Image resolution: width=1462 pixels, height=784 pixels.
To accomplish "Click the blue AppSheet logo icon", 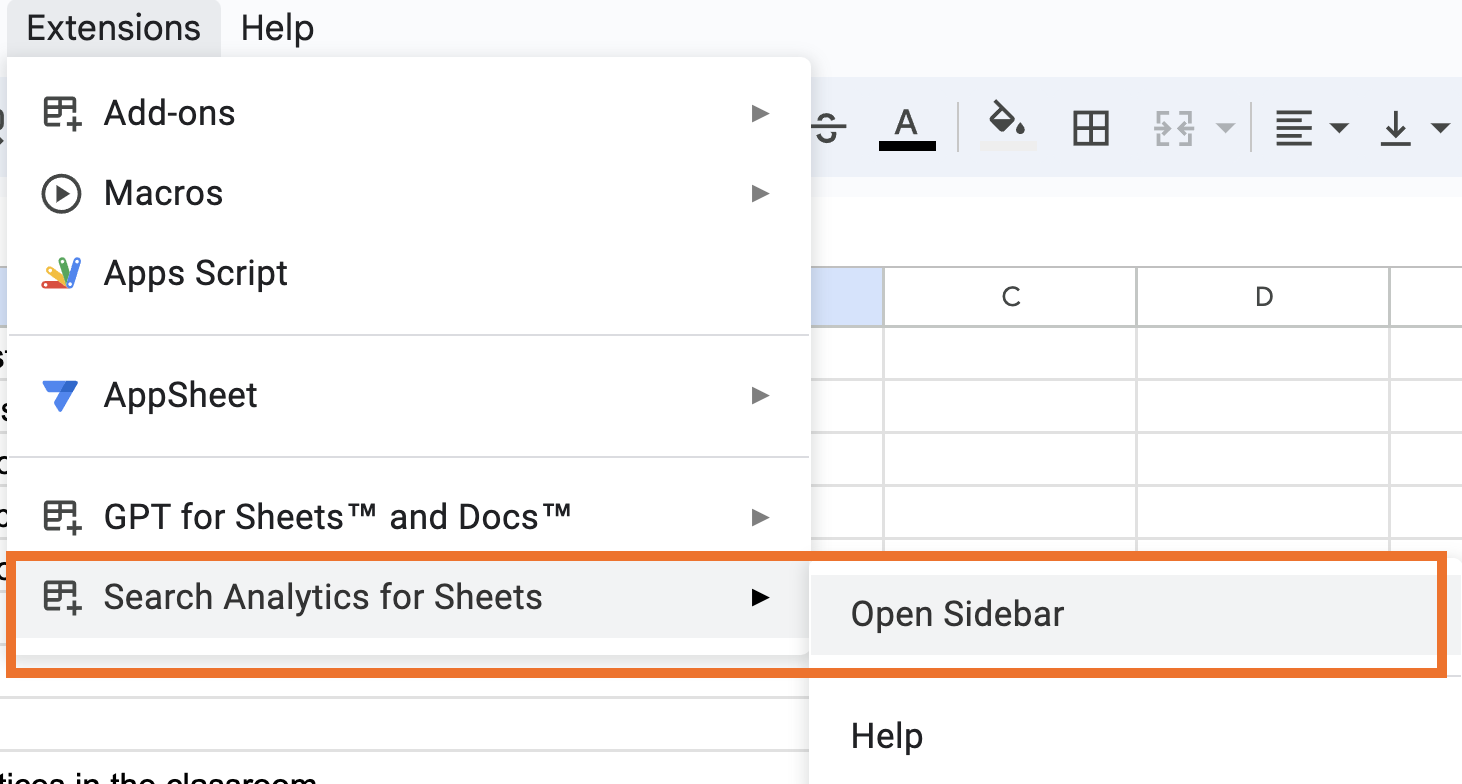I will coord(61,395).
